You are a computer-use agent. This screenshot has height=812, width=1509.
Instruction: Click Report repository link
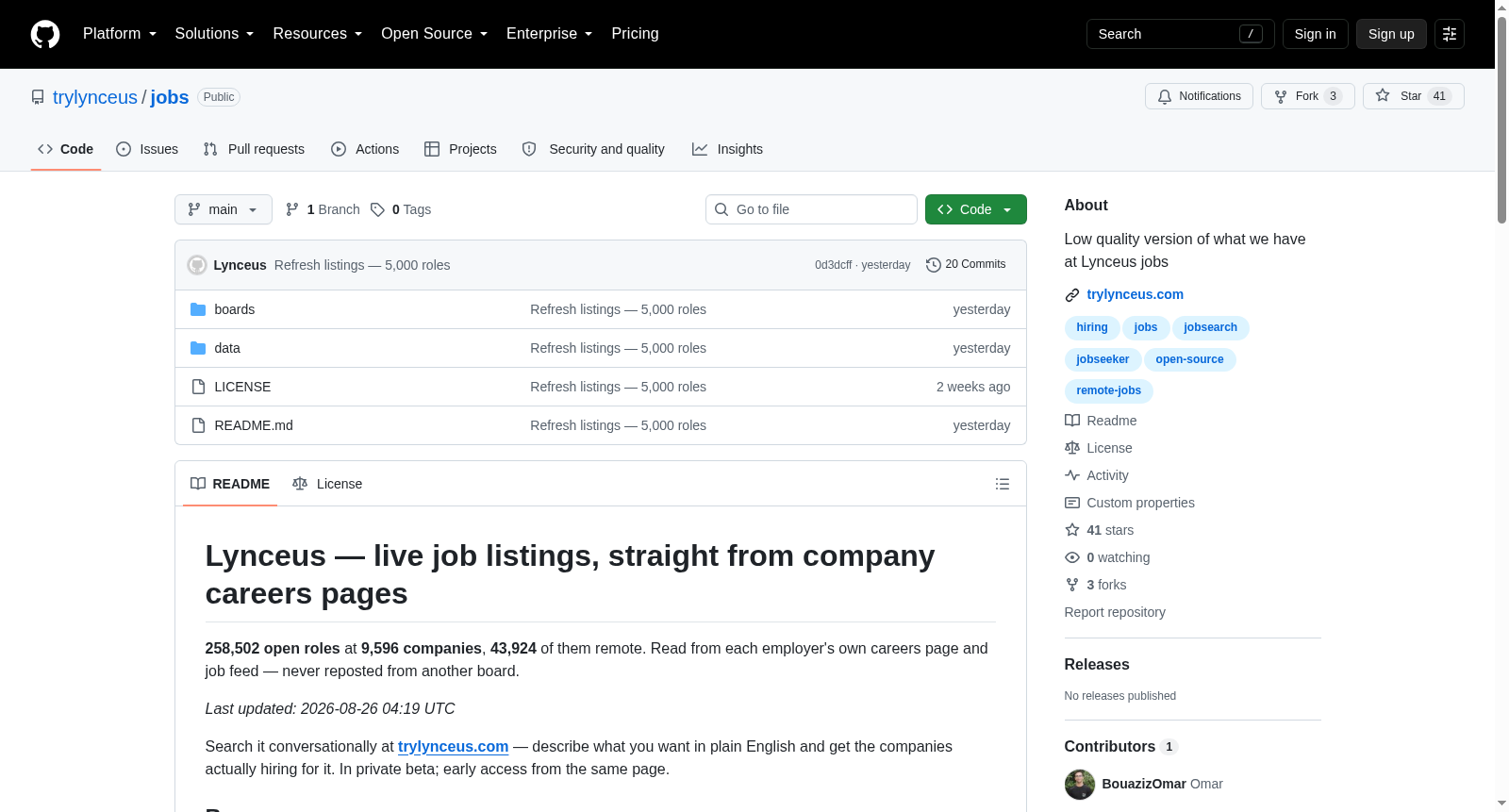pos(1115,612)
